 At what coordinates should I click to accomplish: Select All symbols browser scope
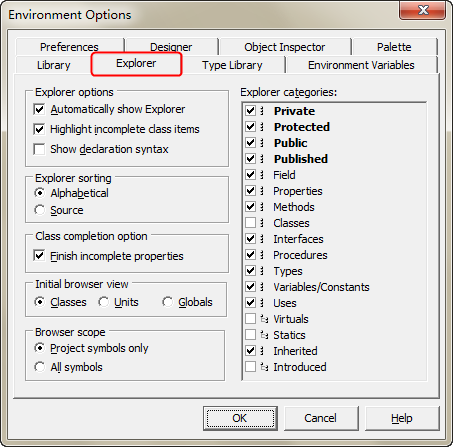pyautogui.click(x=39, y=367)
